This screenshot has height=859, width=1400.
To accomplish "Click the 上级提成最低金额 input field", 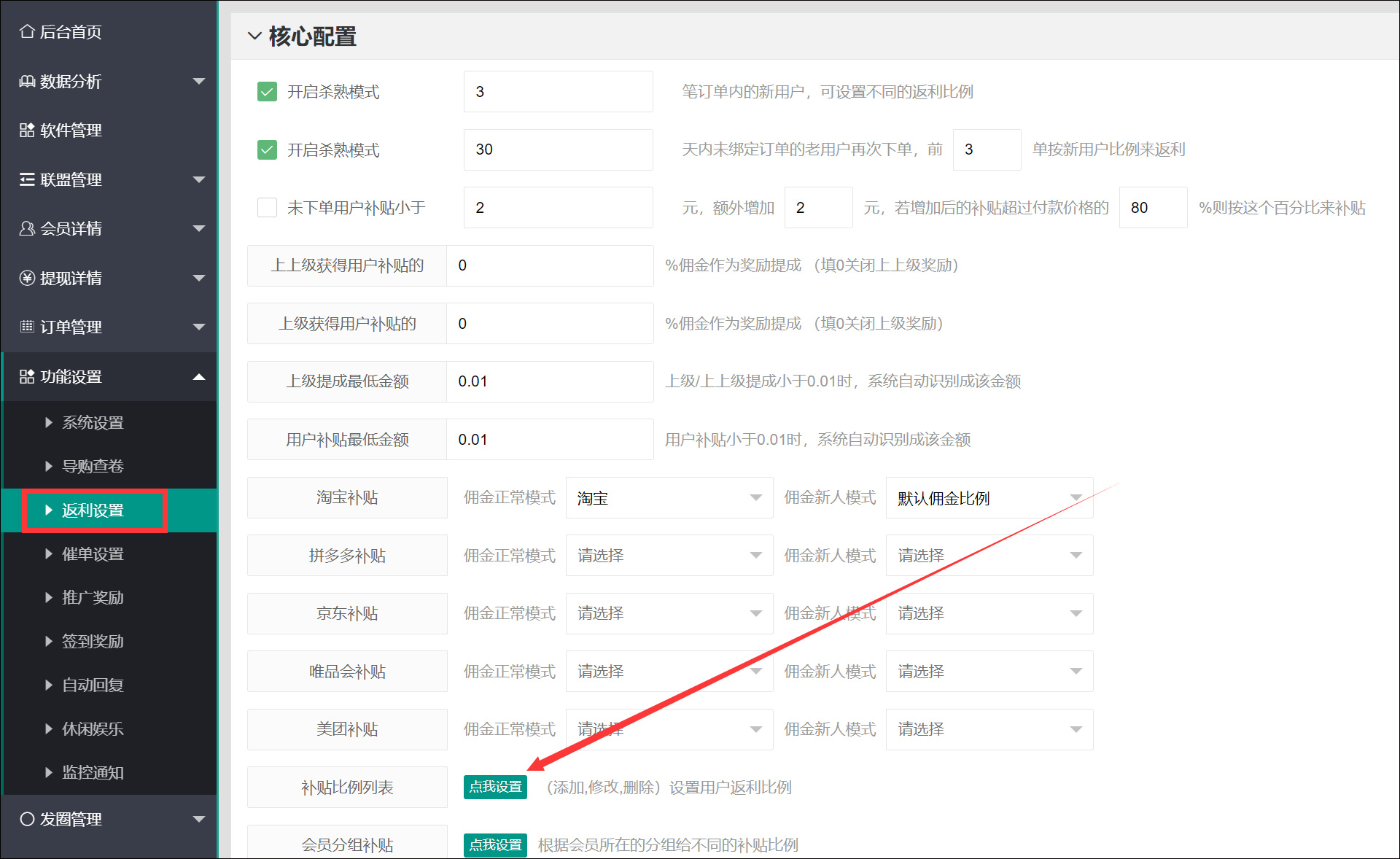I will point(549,381).
